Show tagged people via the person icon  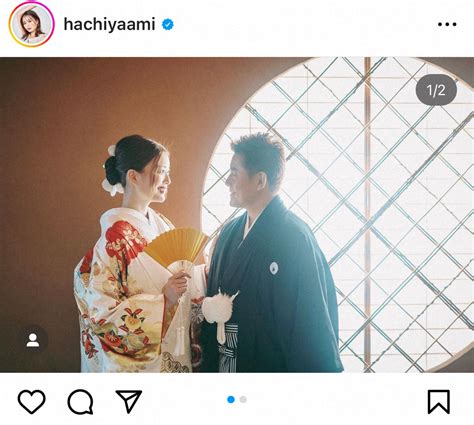pyautogui.click(x=33, y=340)
